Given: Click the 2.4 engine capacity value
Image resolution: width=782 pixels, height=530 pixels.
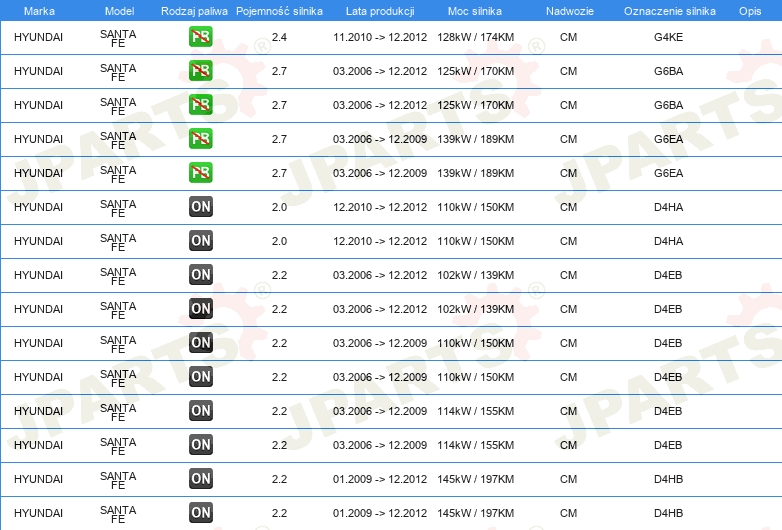Looking at the screenshot, I should tap(279, 37).
